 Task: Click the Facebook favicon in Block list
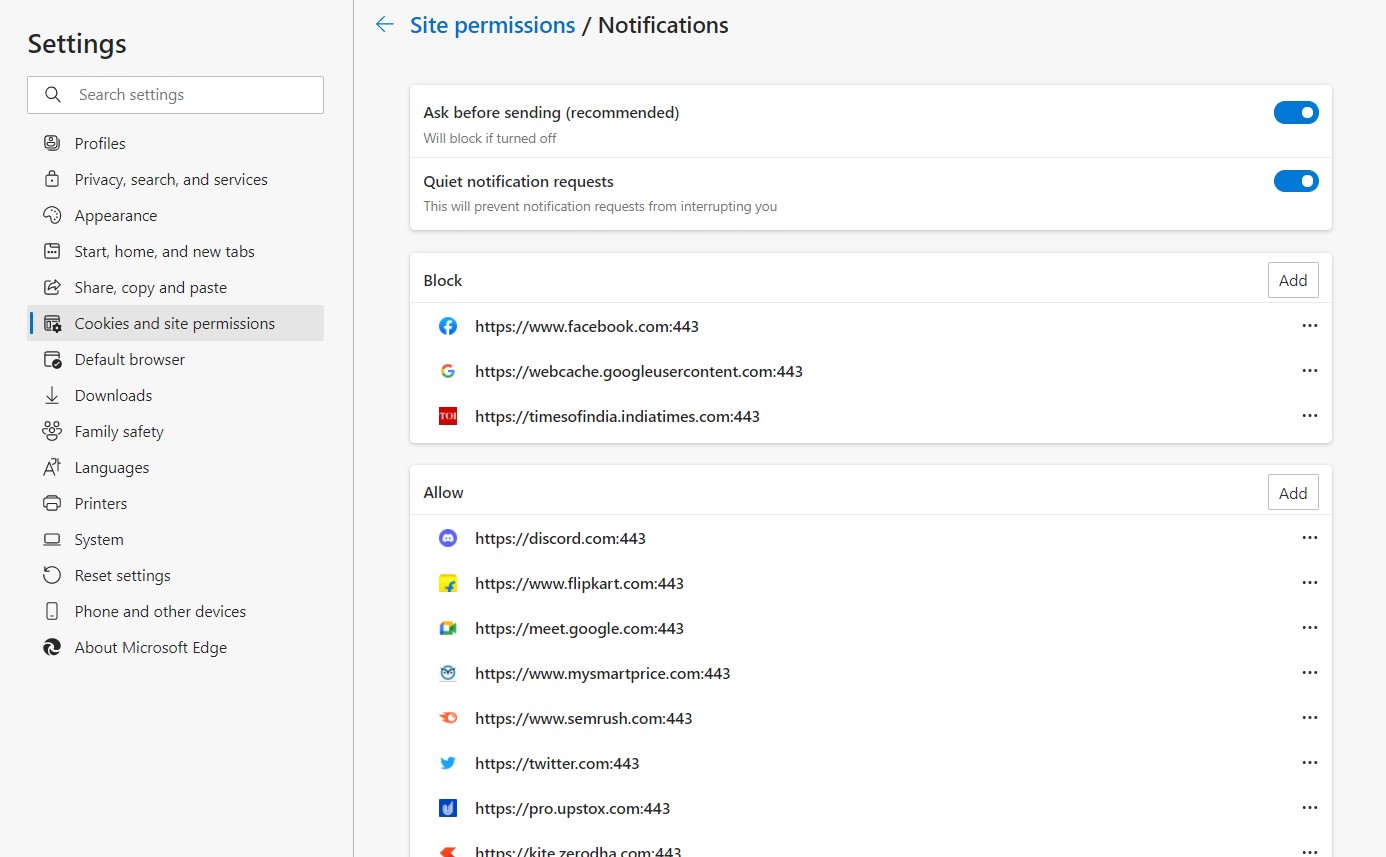click(x=448, y=326)
